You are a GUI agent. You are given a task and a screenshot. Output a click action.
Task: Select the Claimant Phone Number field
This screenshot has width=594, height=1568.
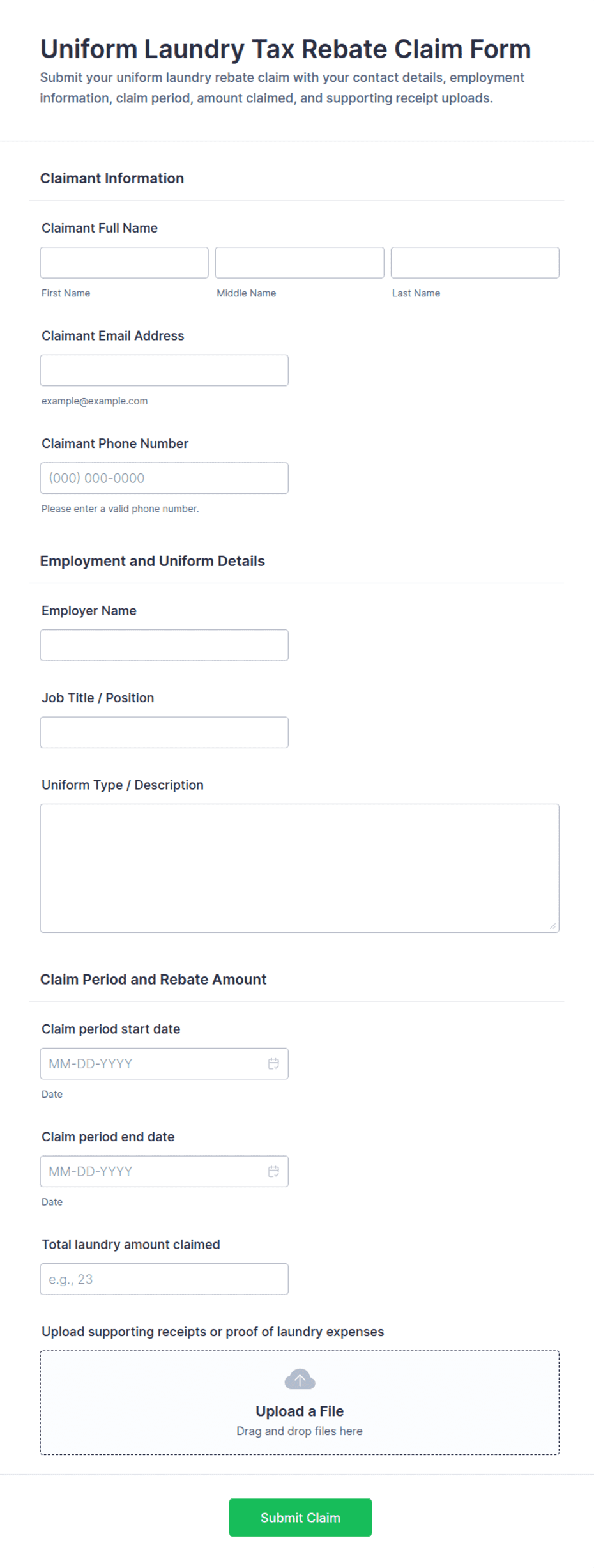164,478
